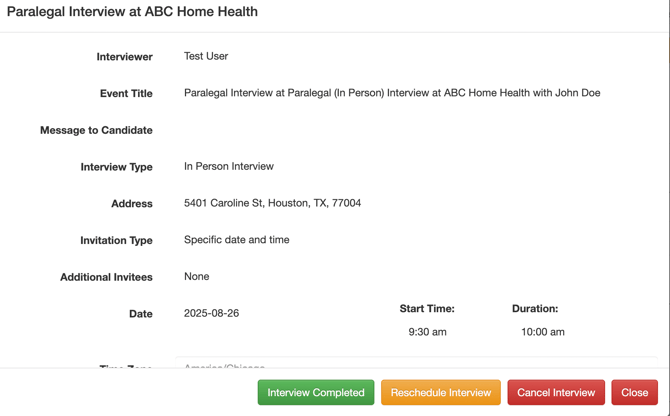Click the Interview Completed button

tap(316, 393)
